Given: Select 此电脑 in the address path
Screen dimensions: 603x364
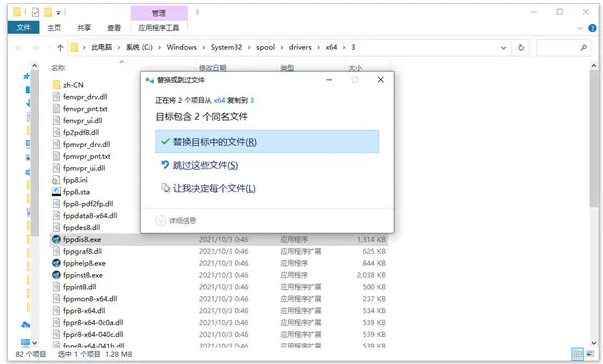Looking at the screenshot, I should click(x=102, y=47).
